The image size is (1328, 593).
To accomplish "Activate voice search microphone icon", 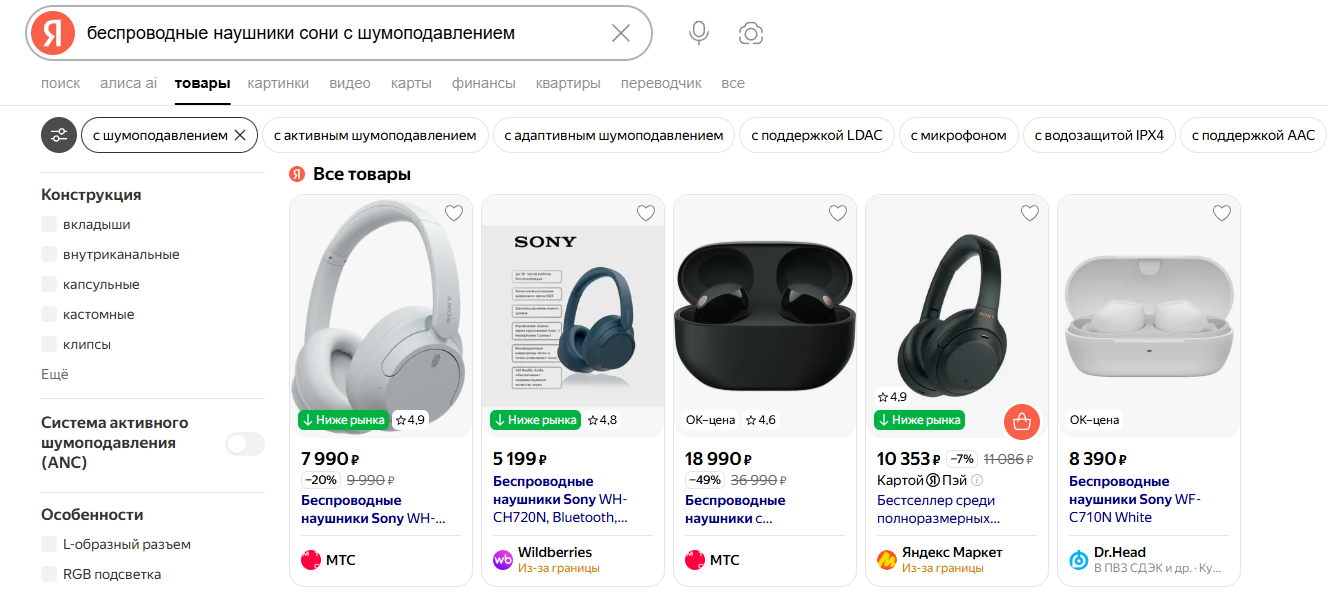I will point(699,33).
